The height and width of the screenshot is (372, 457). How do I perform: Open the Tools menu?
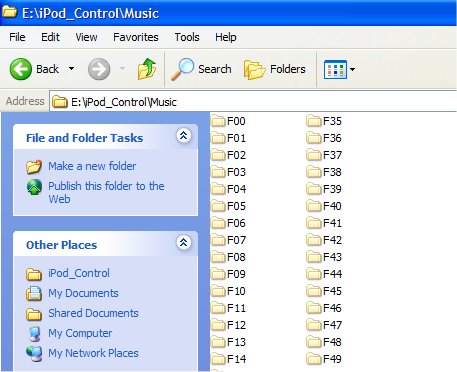coord(187,37)
